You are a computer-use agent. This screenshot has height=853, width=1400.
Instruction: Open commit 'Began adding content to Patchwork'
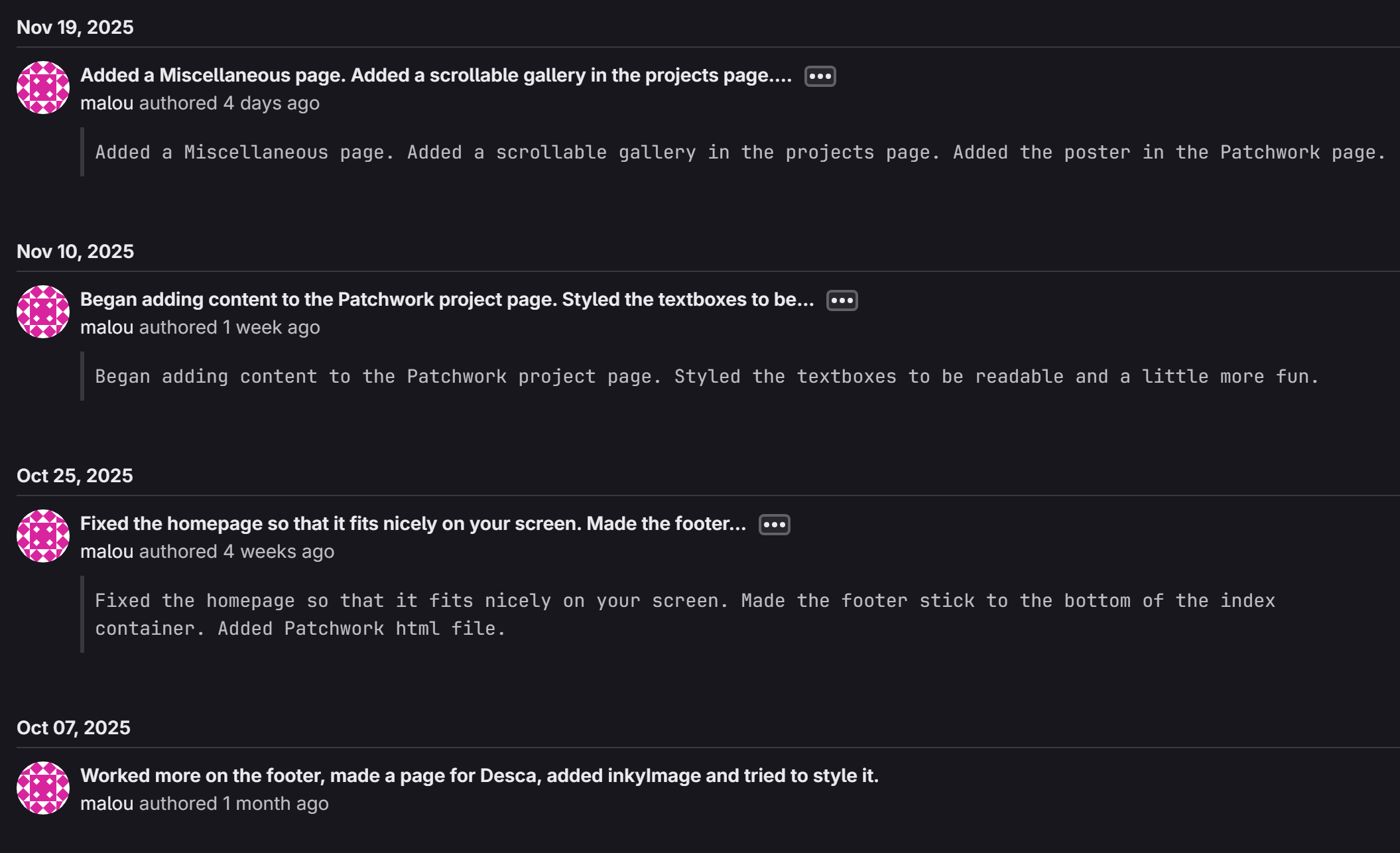[446, 300]
